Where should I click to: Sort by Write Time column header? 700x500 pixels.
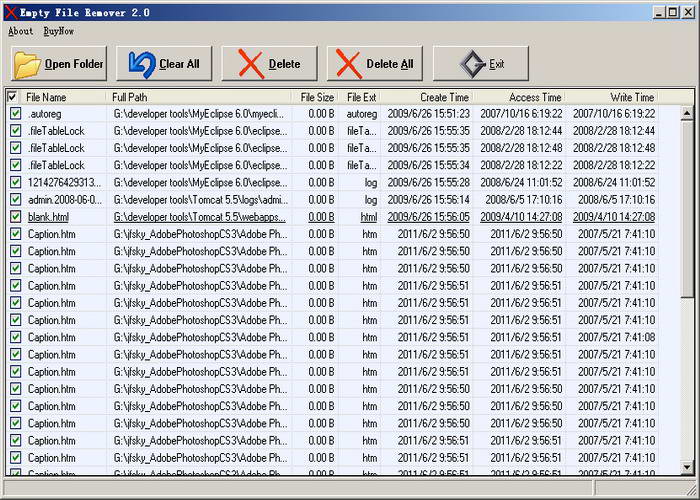pos(612,97)
